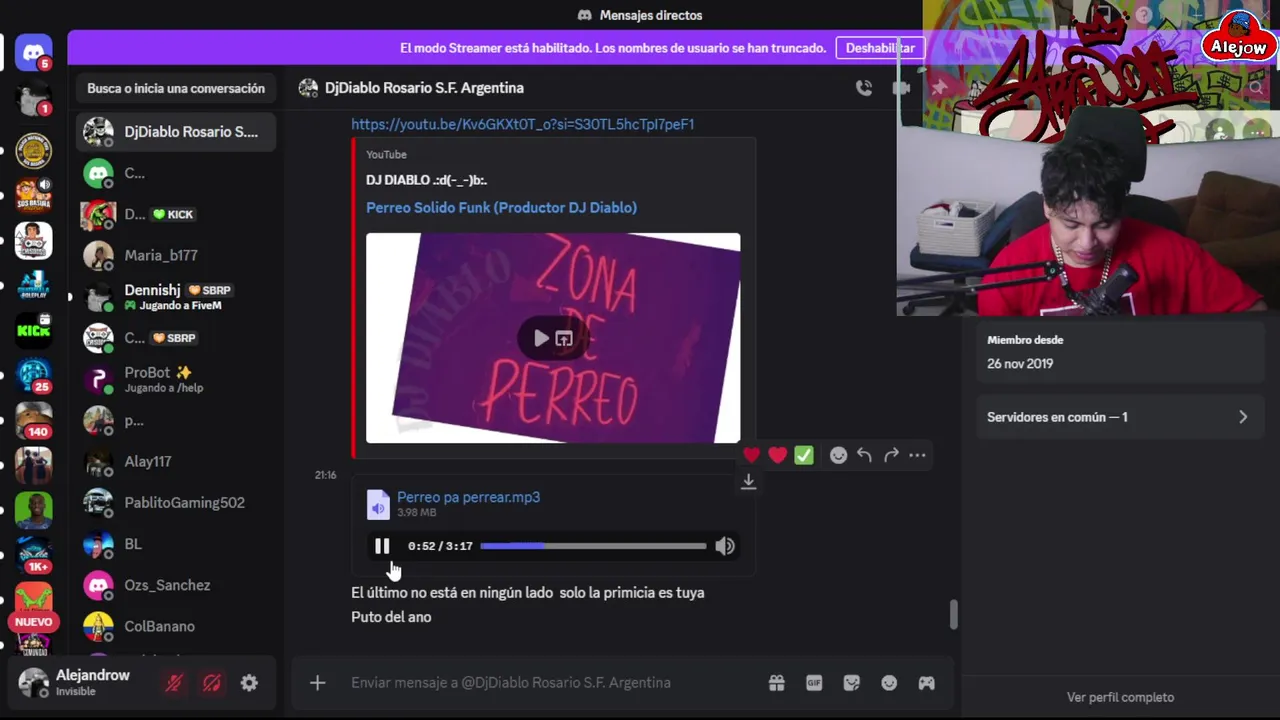Click DjDiablo Rosario S.F. Argentina header name

pyautogui.click(x=424, y=88)
